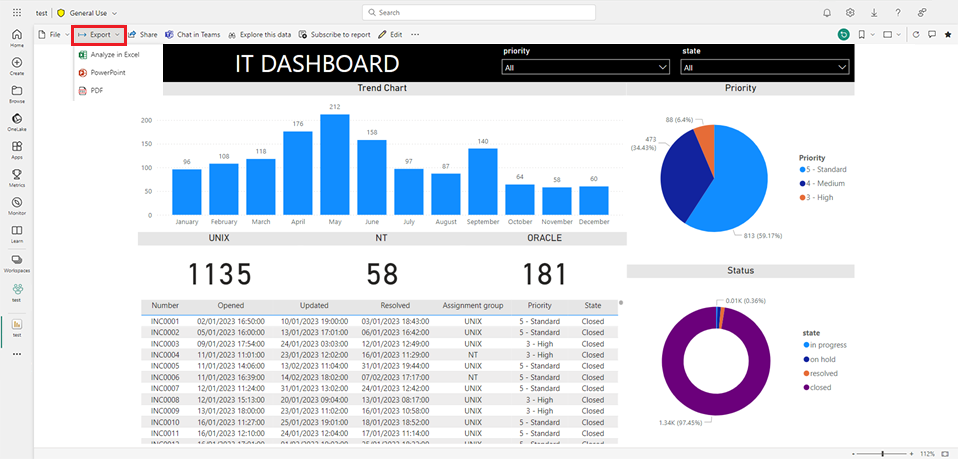Click the Metrics trophy icon
Screen dimensions: 958x459
tap(16, 176)
